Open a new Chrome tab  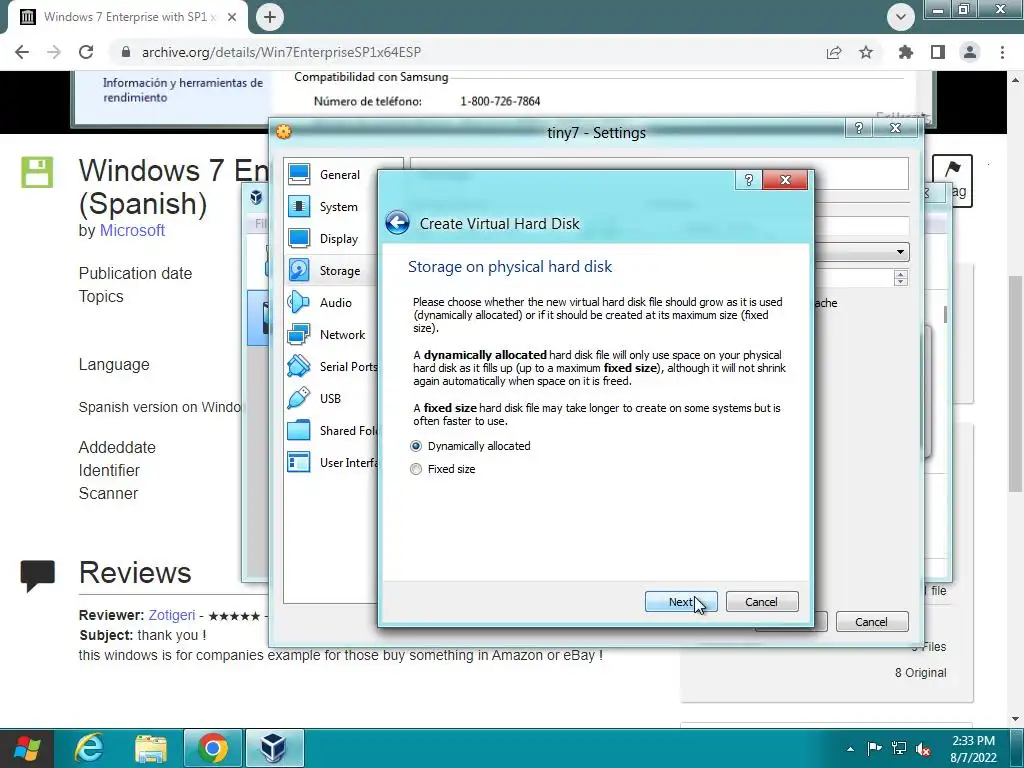coord(270,17)
